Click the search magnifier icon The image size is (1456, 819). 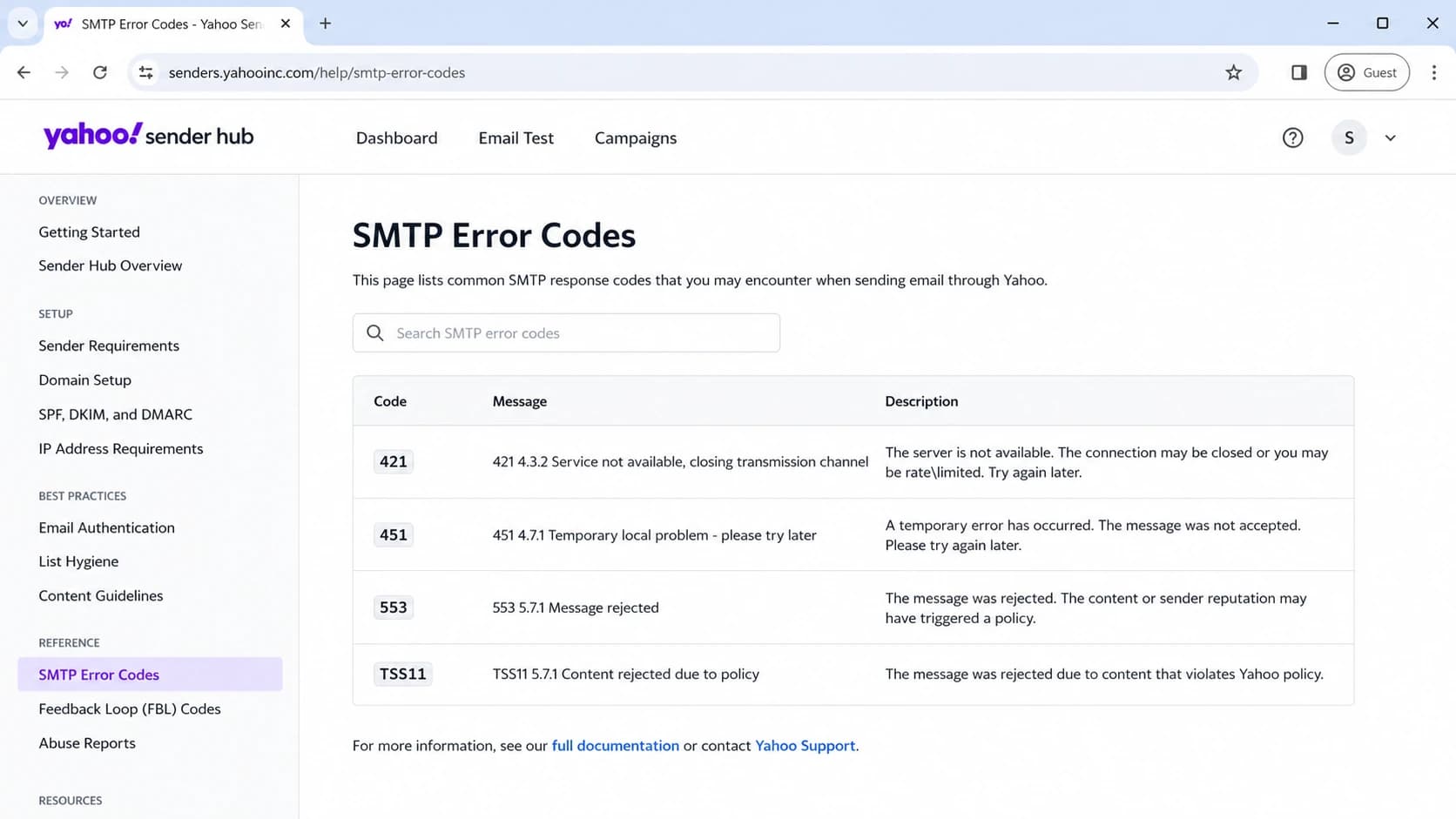click(375, 332)
